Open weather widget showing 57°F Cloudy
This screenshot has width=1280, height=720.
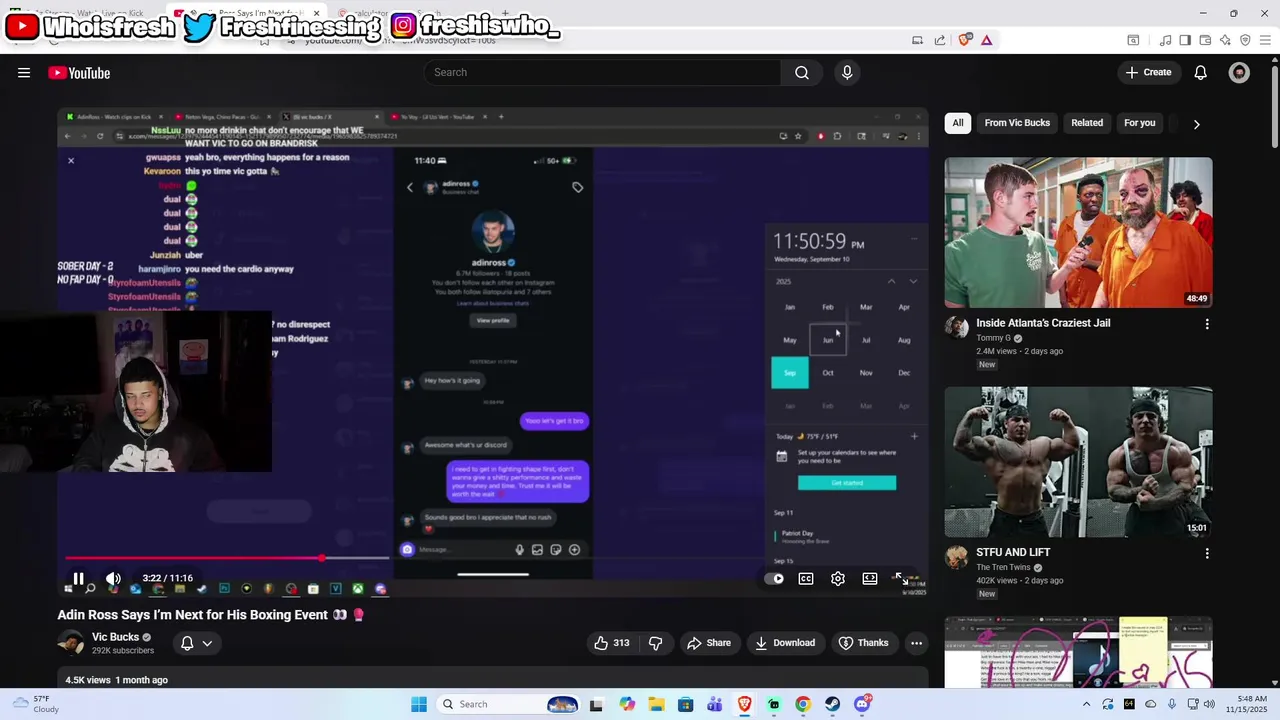[36, 704]
